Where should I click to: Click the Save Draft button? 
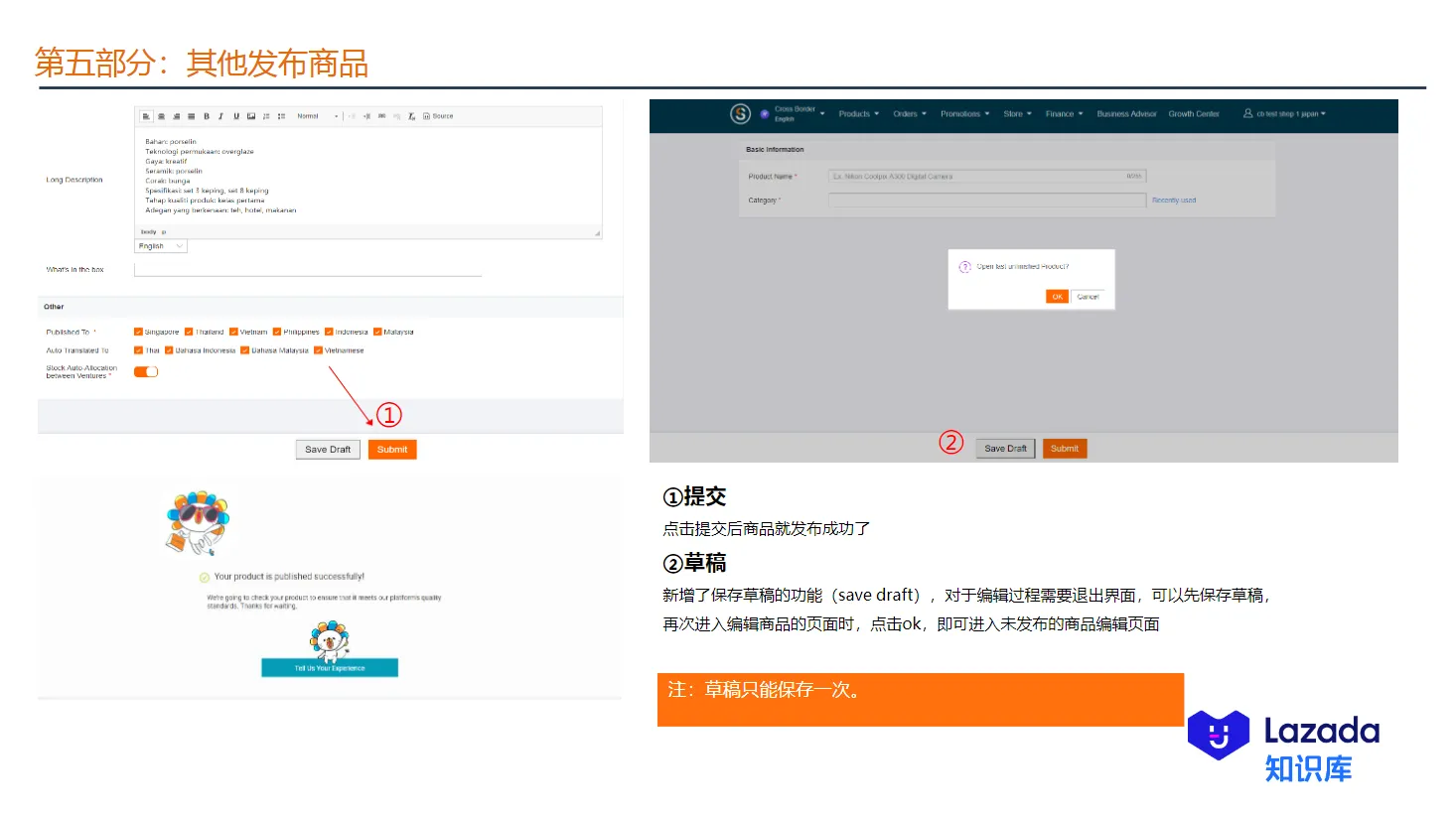(327, 449)
